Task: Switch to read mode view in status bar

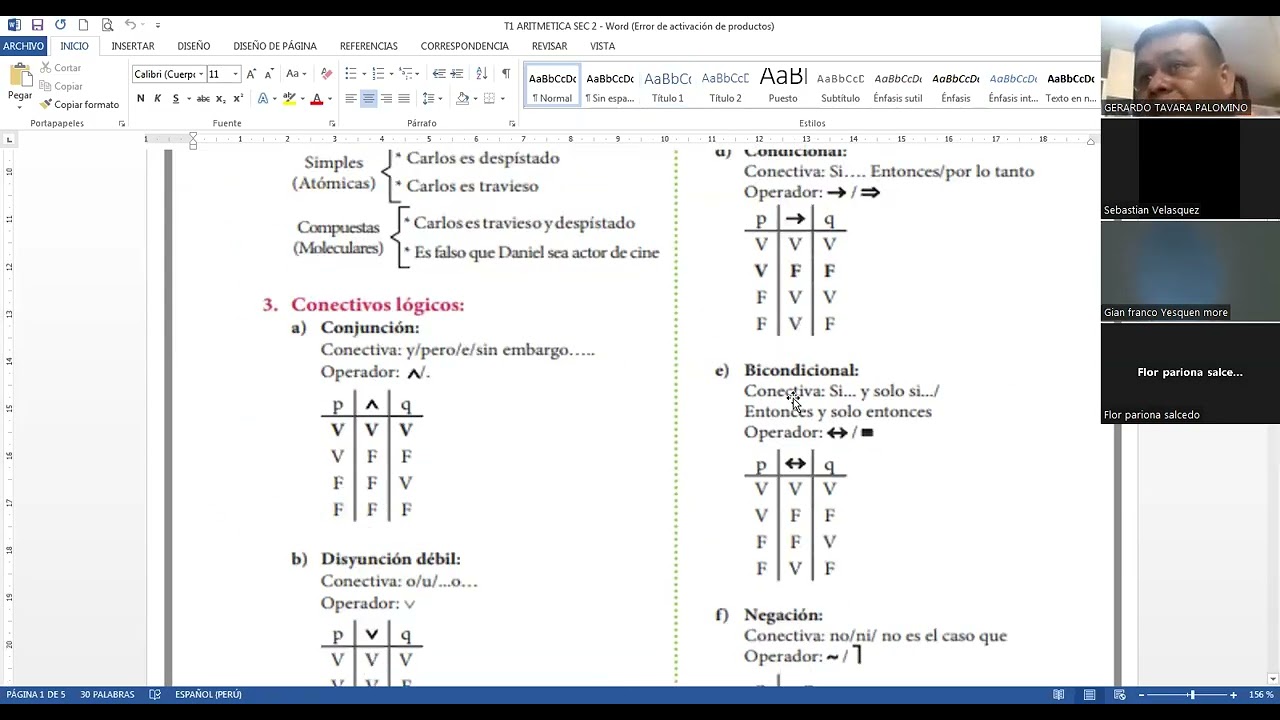Action: (1059, 695)
